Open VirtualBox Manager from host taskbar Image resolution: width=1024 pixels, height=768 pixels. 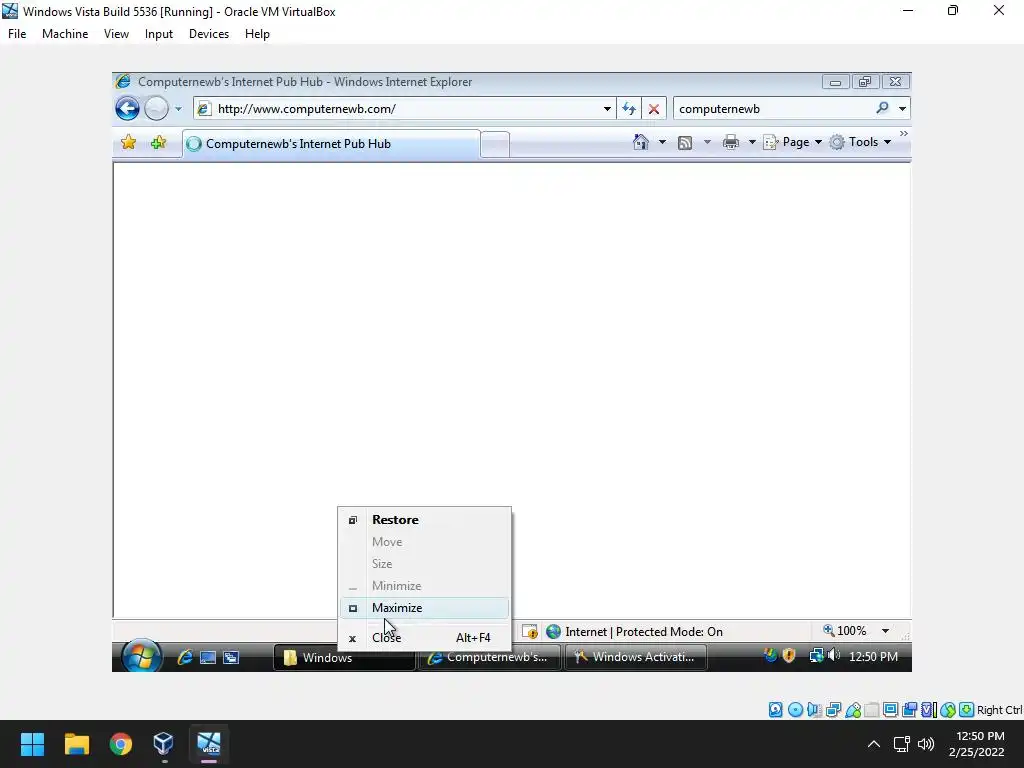(163, 744)
